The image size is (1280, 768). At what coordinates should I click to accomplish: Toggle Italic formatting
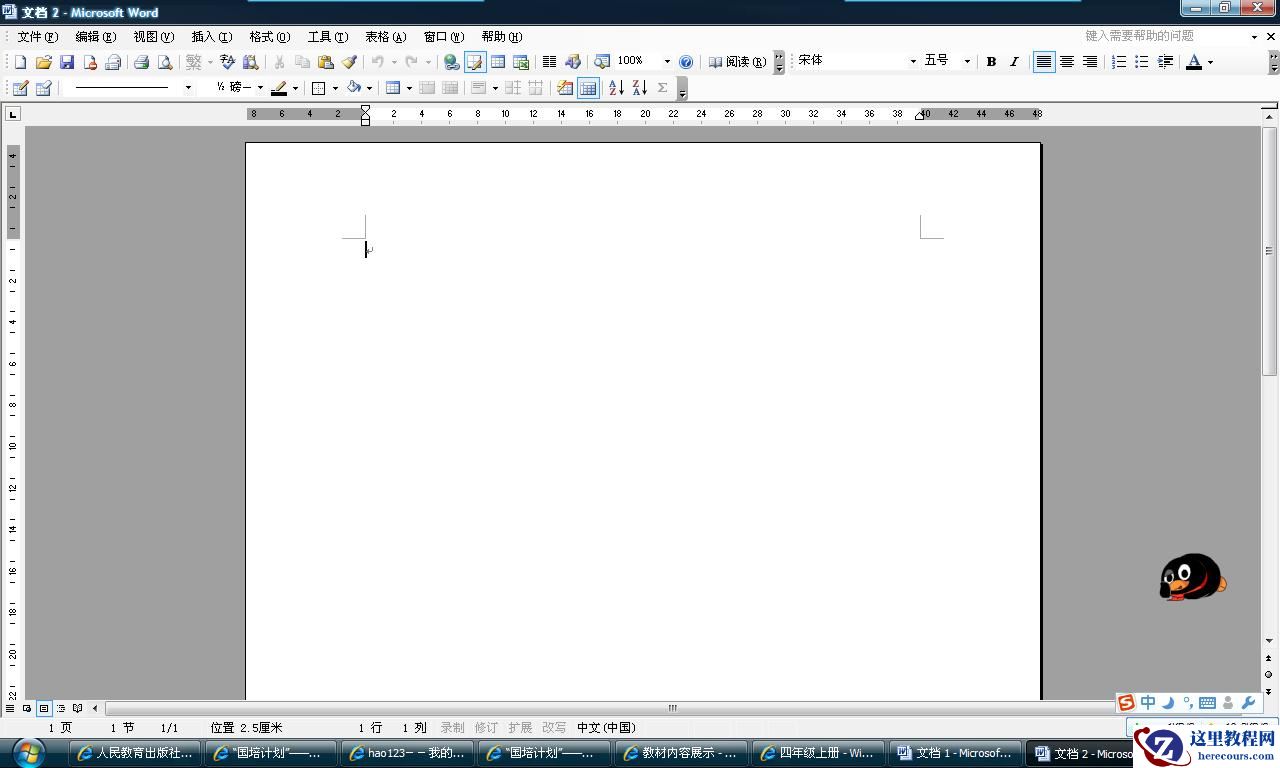(1014, 62)
